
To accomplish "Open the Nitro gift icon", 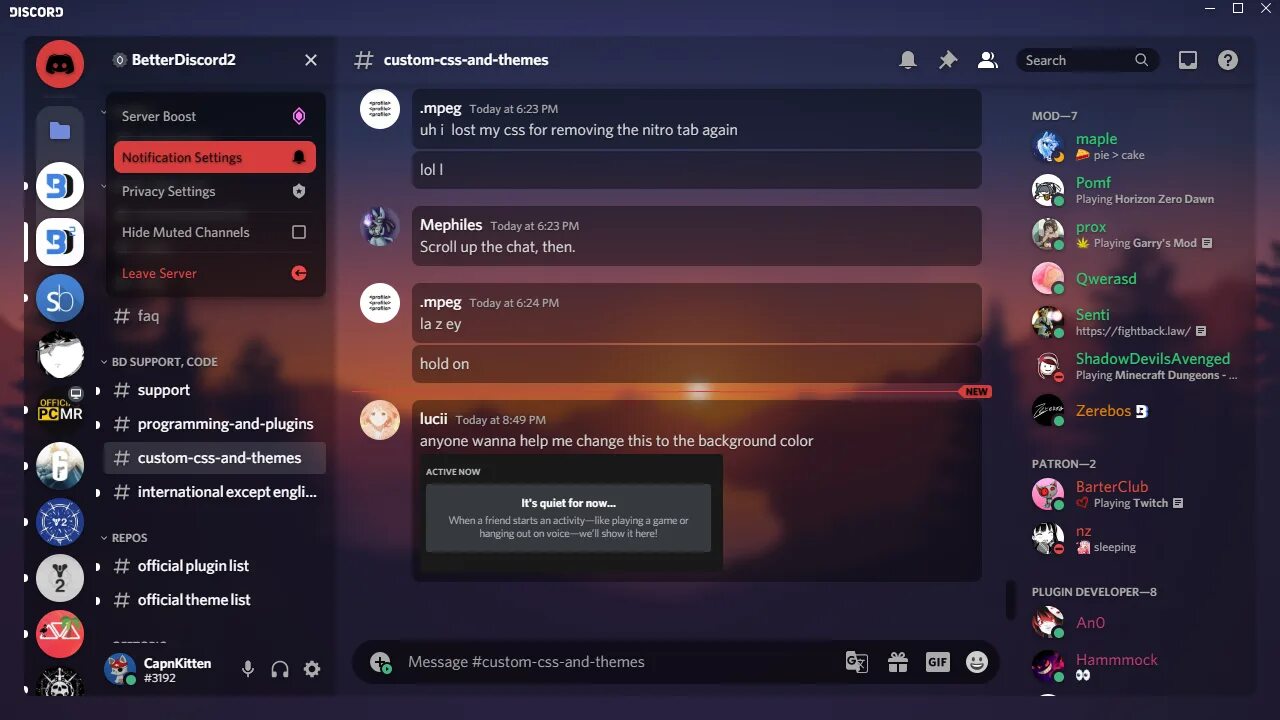I will point(897,662).
